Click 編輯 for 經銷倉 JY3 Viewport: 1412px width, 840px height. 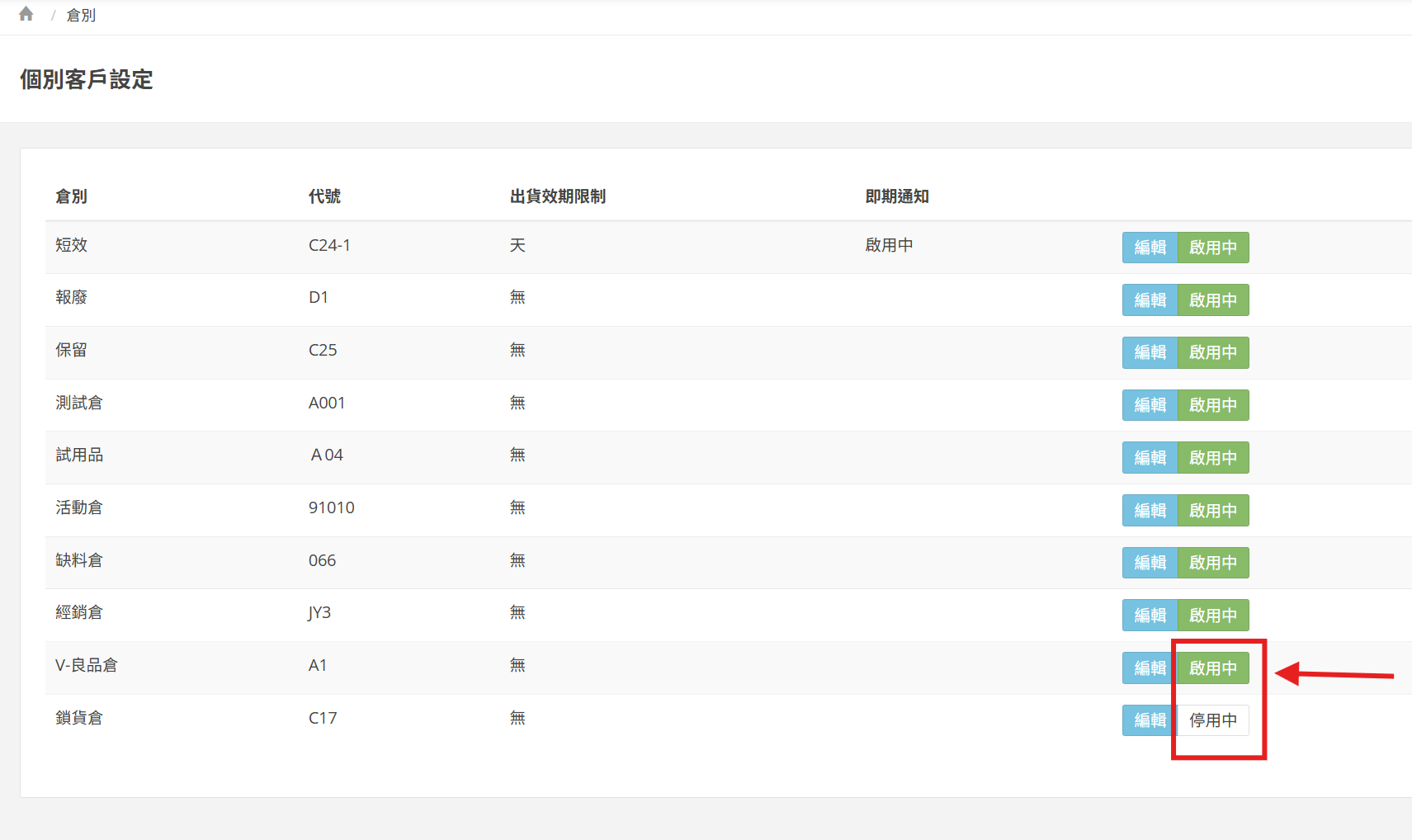pos(1150,616)
